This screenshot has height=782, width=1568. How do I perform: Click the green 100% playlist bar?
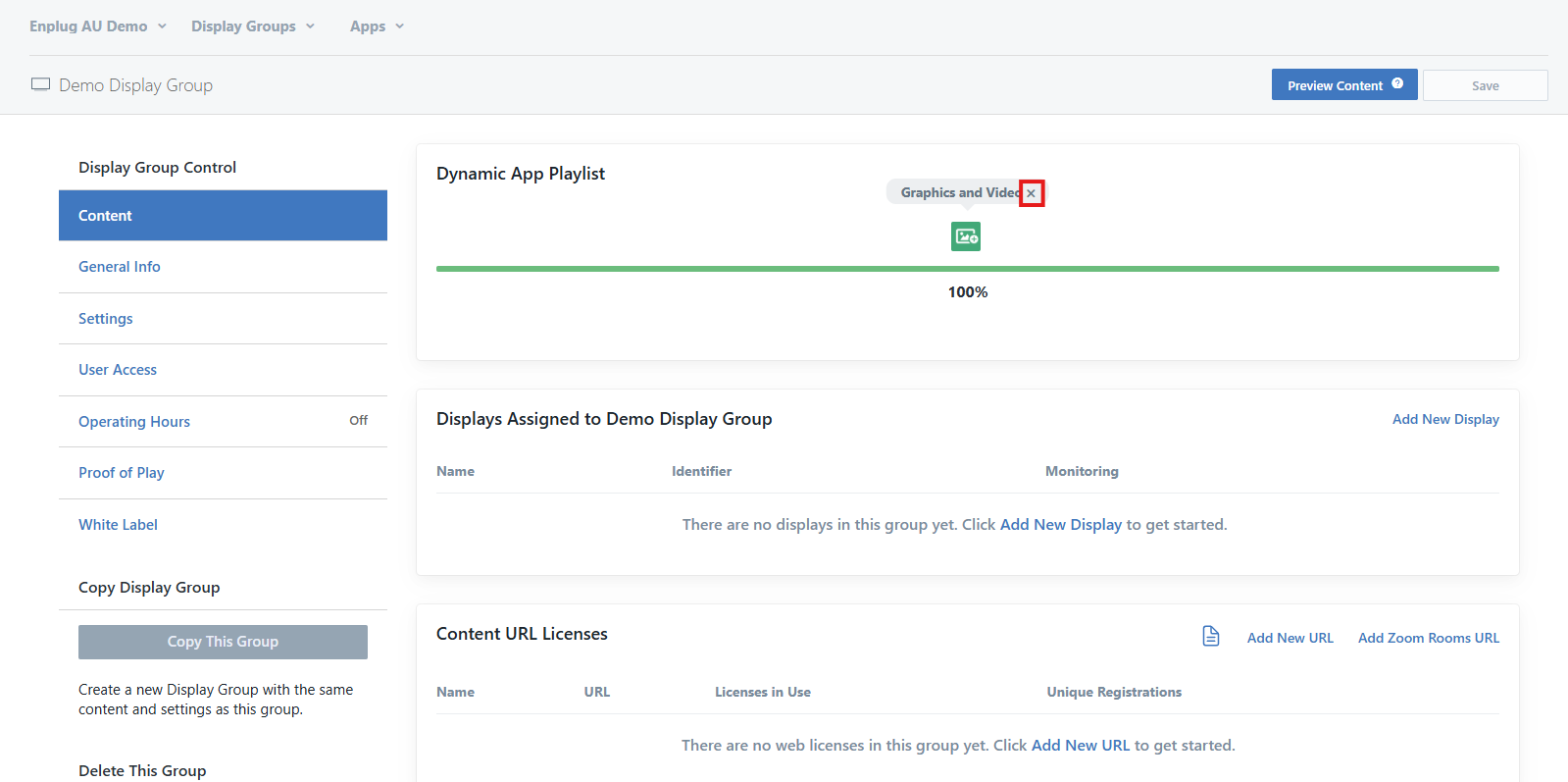coord(967,269)
